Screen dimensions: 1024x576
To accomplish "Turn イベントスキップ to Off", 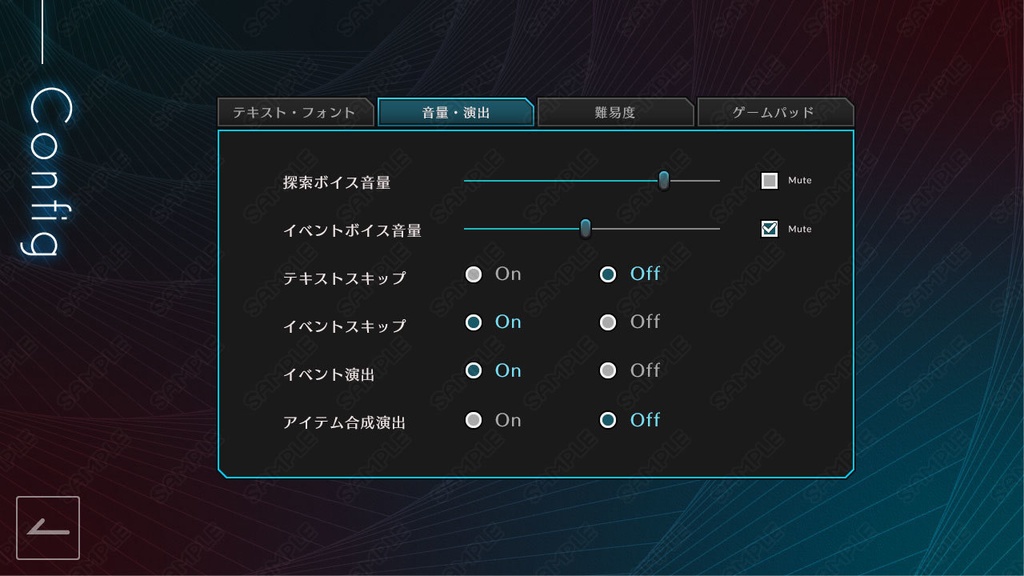I will pyautogui.click(x=608, y=322).
